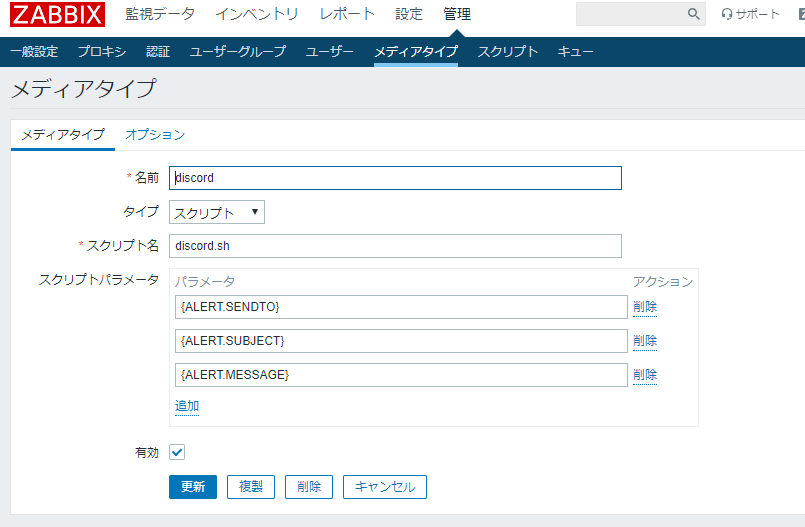Switch to the オプション tab
The width and height of the screenshot is (805, 527).
(155, 135)
